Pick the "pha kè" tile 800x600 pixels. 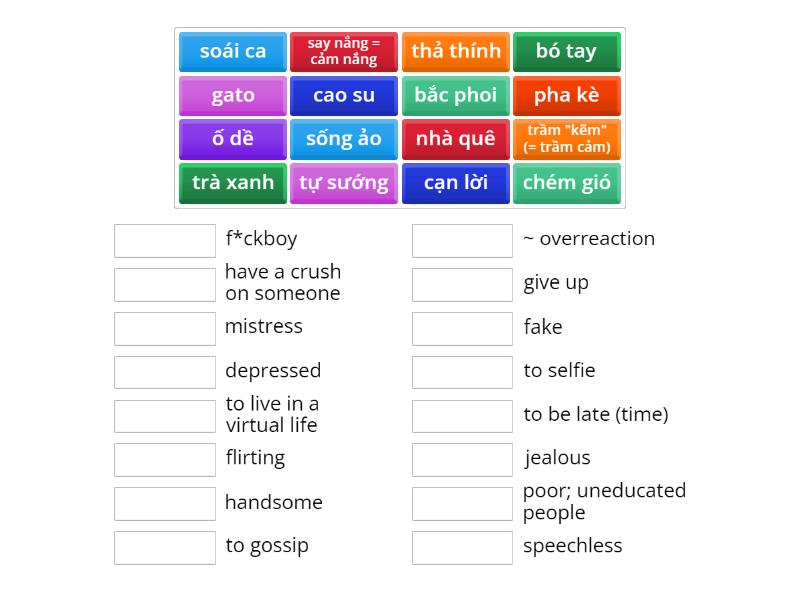click(567, 95)
